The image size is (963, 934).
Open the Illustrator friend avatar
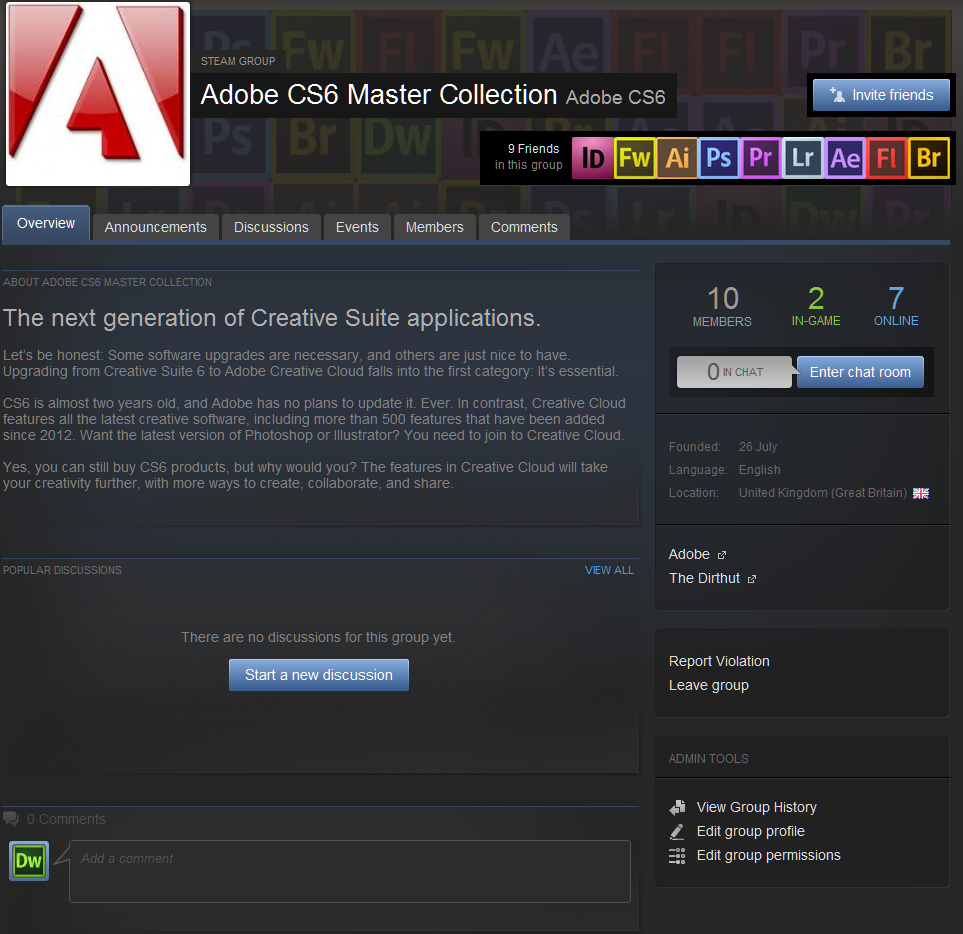point(677,158)
